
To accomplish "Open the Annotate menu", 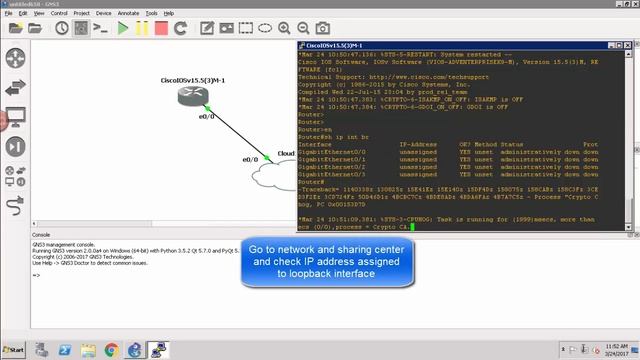I will point(128,13).
